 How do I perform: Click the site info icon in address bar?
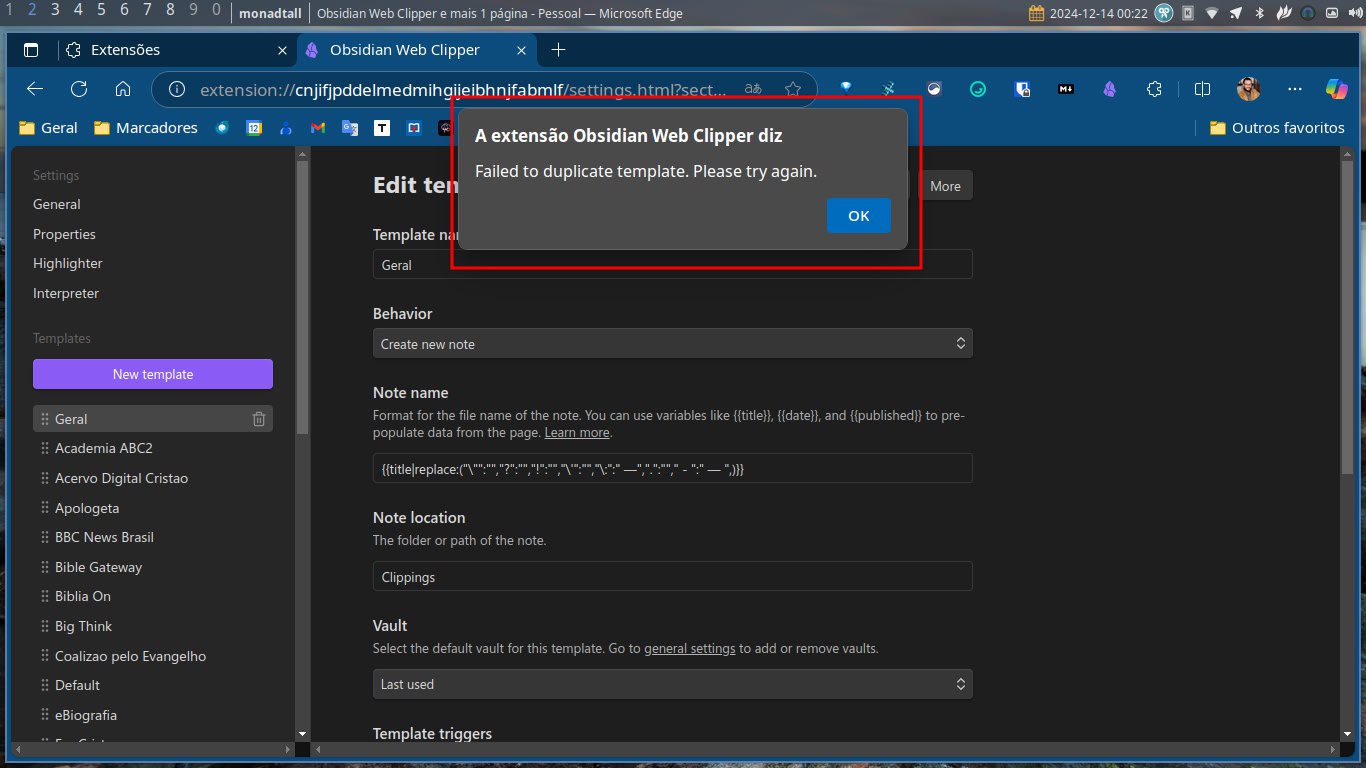point(177,89)
